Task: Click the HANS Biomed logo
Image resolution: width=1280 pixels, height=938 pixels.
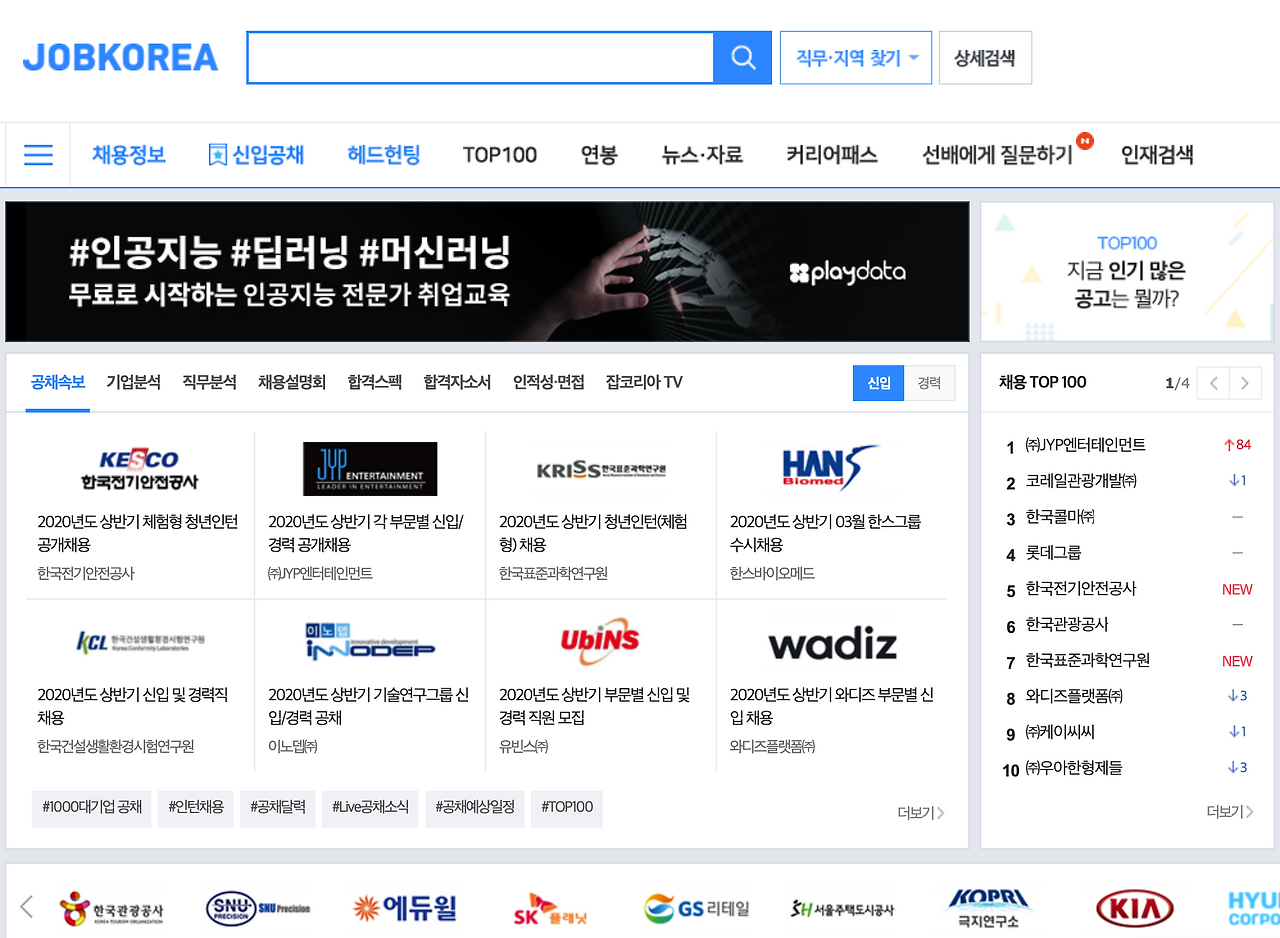Action: [830, 469]
